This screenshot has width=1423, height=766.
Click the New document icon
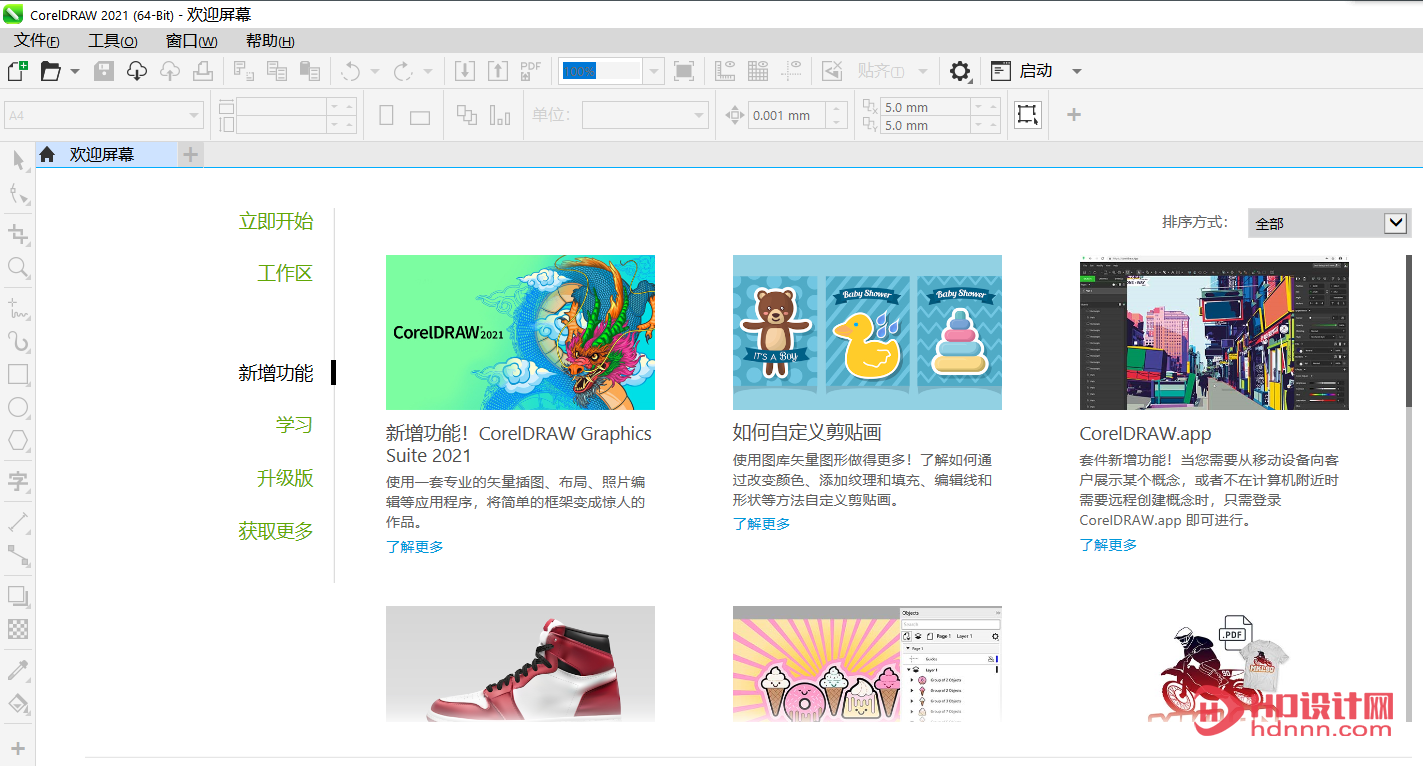tap(17, 71)
